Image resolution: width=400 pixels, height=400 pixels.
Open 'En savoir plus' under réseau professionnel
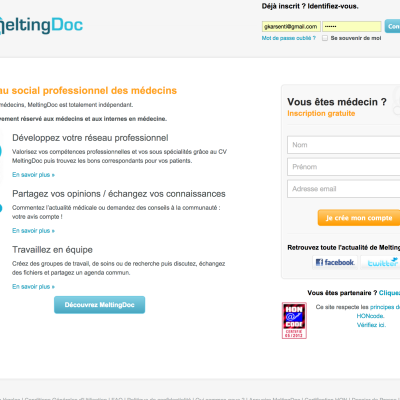pos(33,175)
